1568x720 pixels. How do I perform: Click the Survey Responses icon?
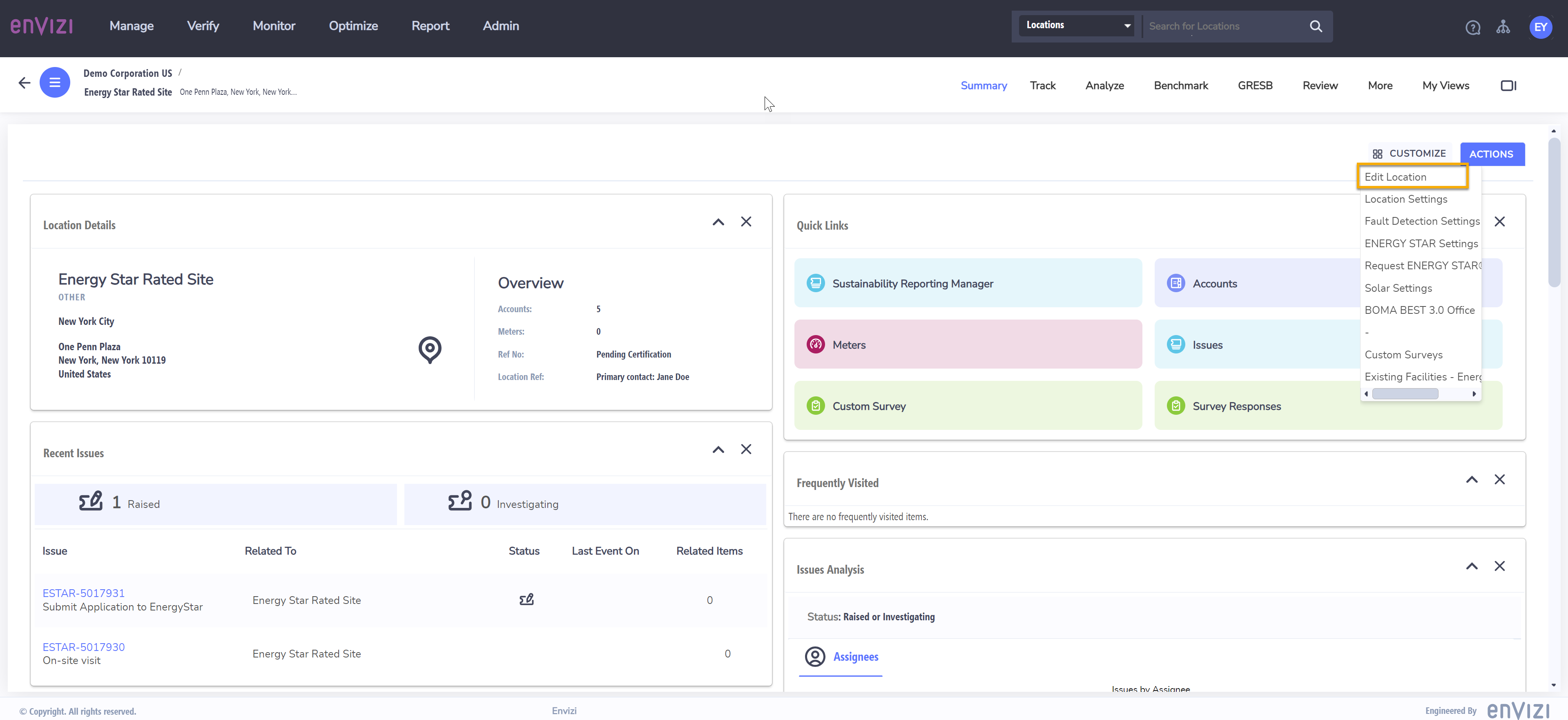tap(1175, 406)
